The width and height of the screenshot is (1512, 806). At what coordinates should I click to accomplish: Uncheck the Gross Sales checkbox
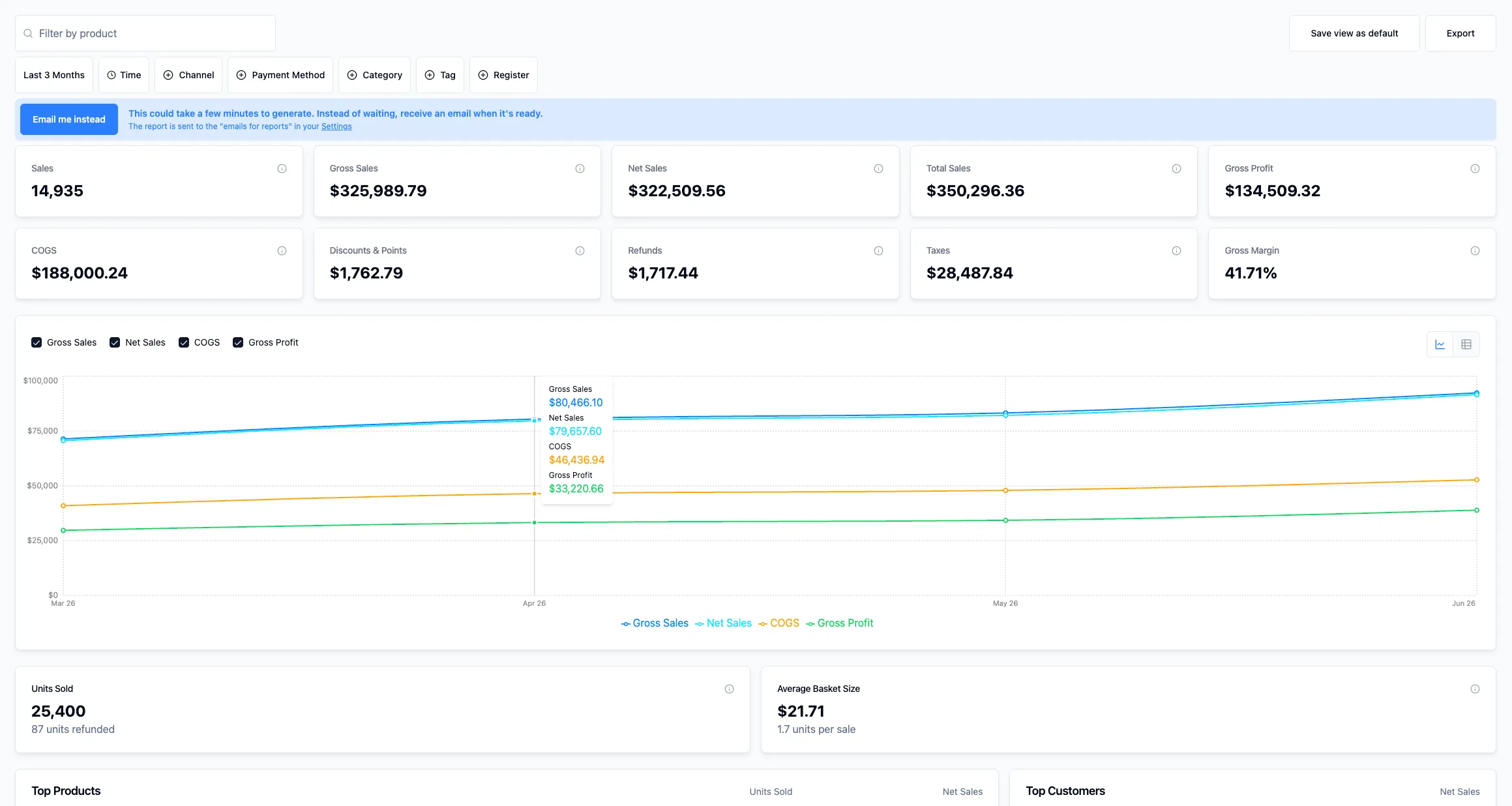(x=37, y=342)
